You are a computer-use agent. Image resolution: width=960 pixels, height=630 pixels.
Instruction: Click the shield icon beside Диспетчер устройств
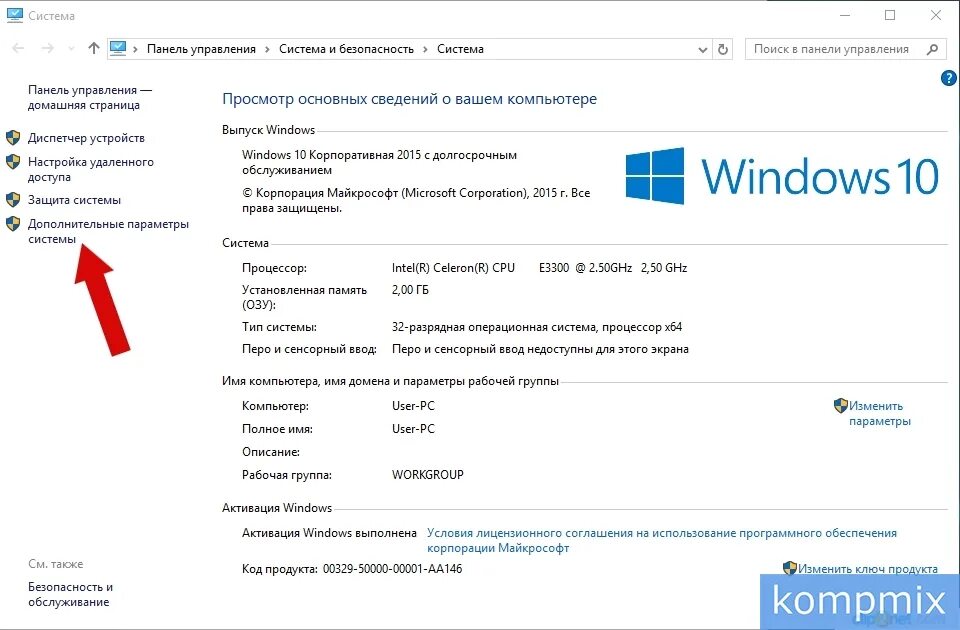point(13,137)
